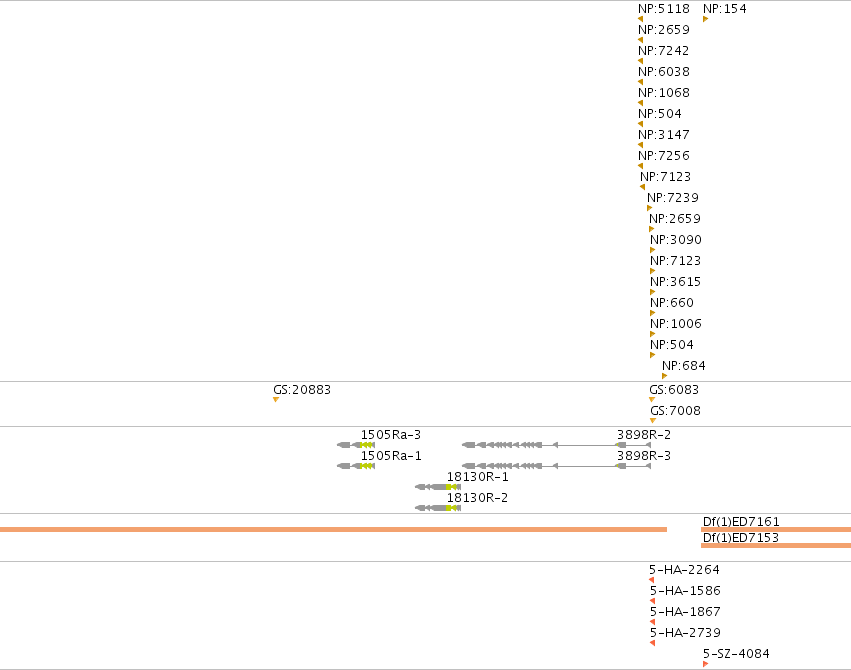Click the 5-HA-2264 insertion label
This screenshot has width=851, height=670.
coord(684,570)
